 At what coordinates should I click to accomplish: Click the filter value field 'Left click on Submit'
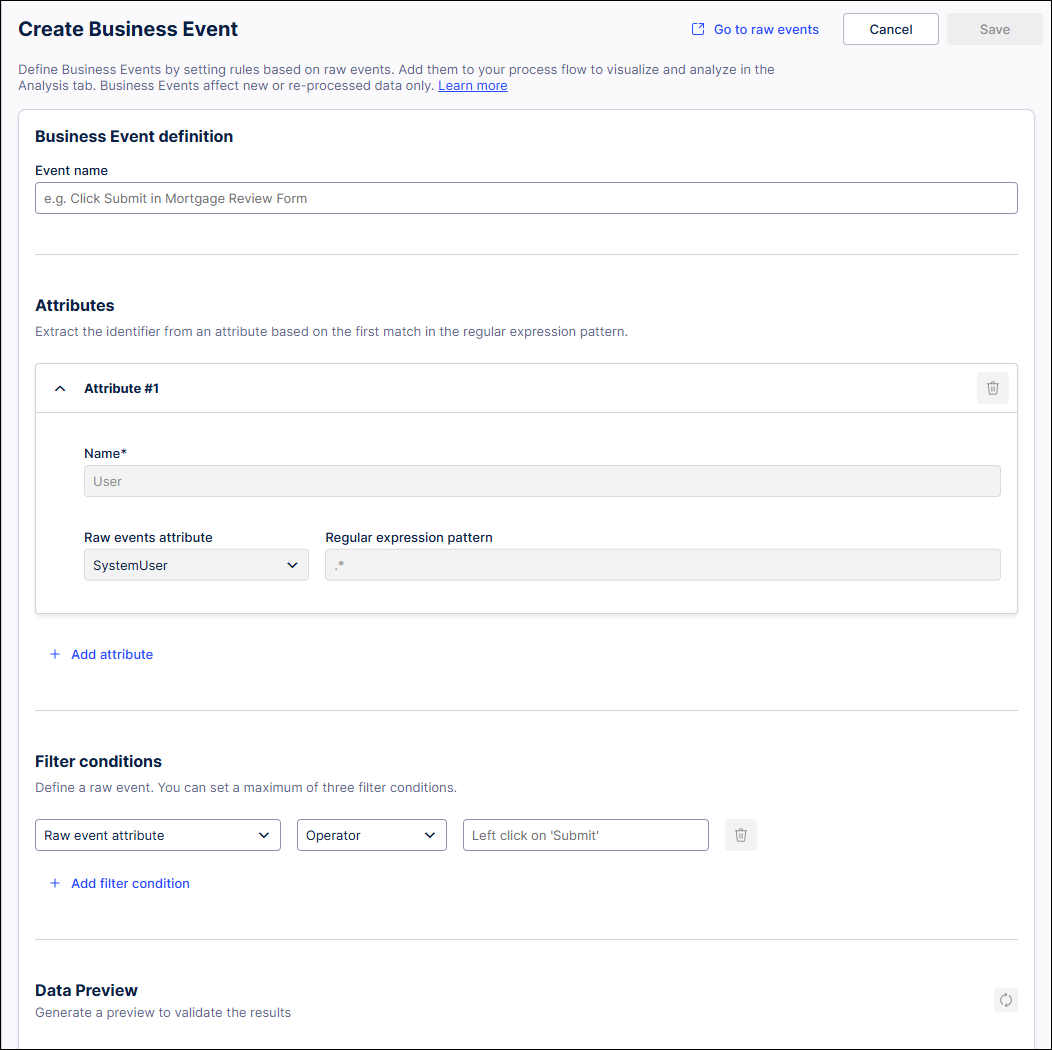click(586, 835)
